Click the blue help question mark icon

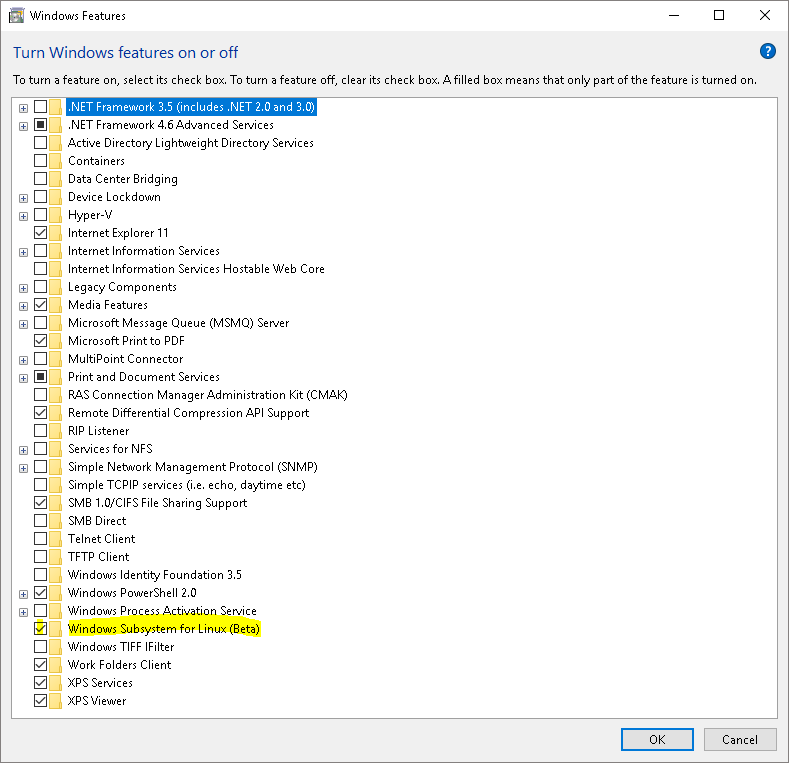(x=767, y=51)
